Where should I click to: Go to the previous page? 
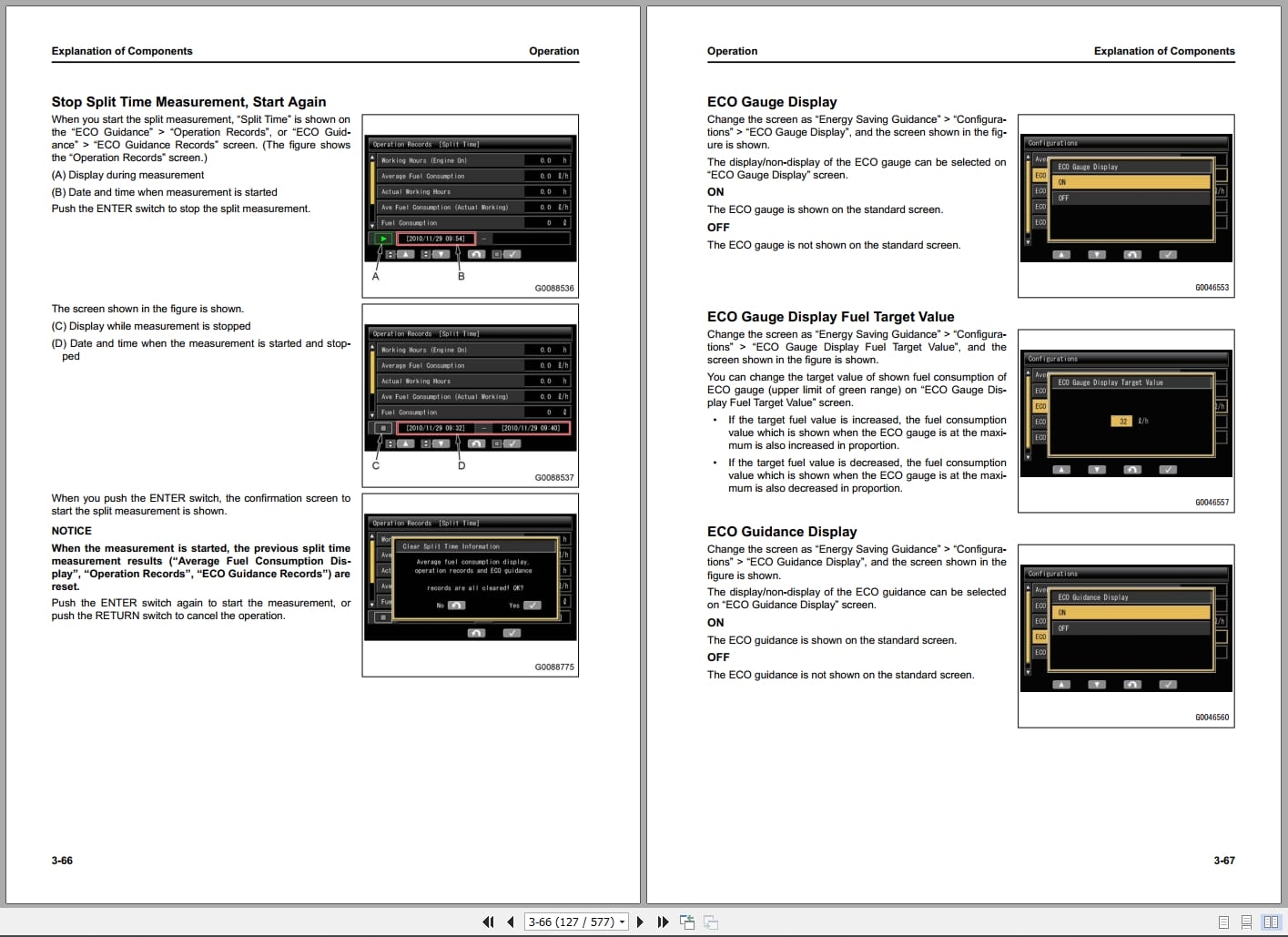click(511, 922)
